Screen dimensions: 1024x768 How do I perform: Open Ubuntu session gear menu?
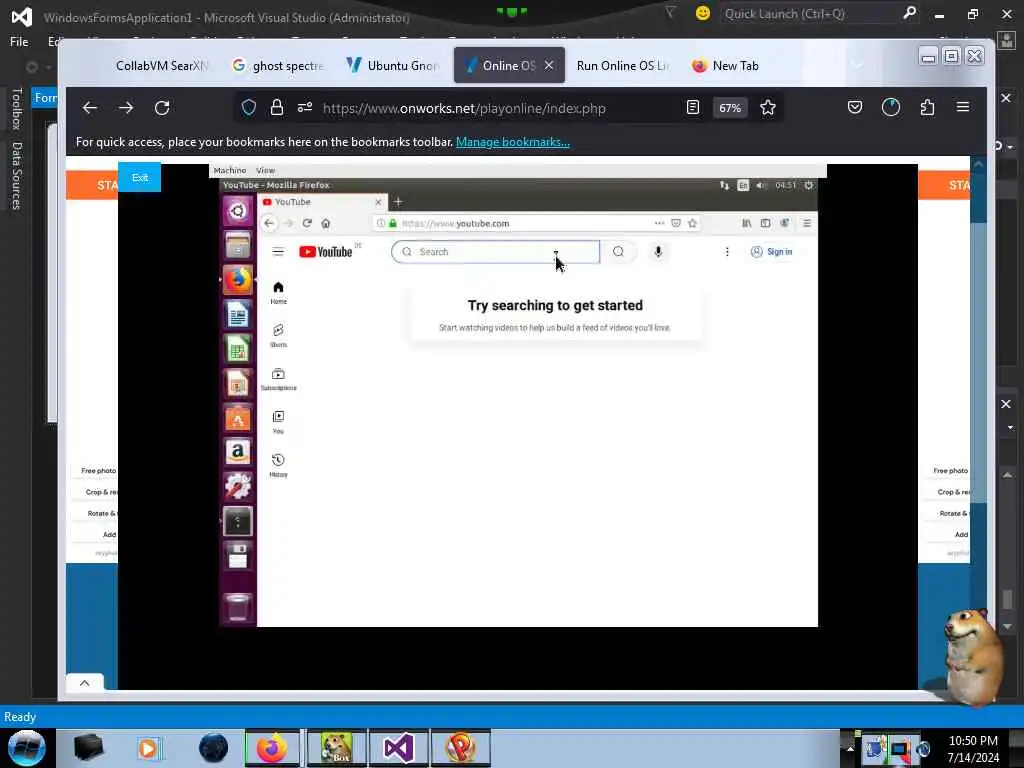pyautogui.click(x=808, y=185)
